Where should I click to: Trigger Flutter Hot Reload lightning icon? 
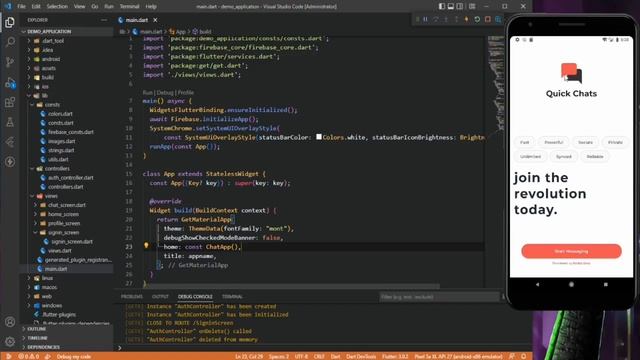(x=467, y=19)
